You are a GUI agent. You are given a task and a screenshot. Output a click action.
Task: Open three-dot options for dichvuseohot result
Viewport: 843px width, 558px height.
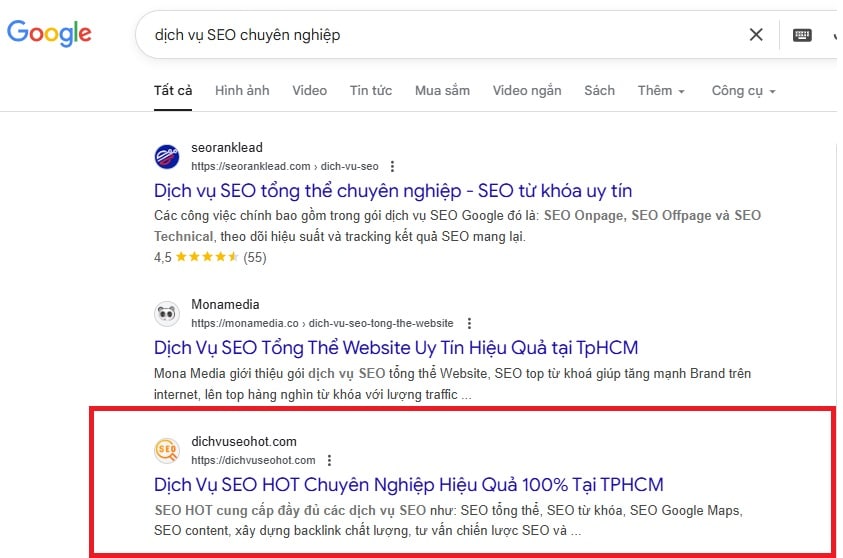[329, 460]
